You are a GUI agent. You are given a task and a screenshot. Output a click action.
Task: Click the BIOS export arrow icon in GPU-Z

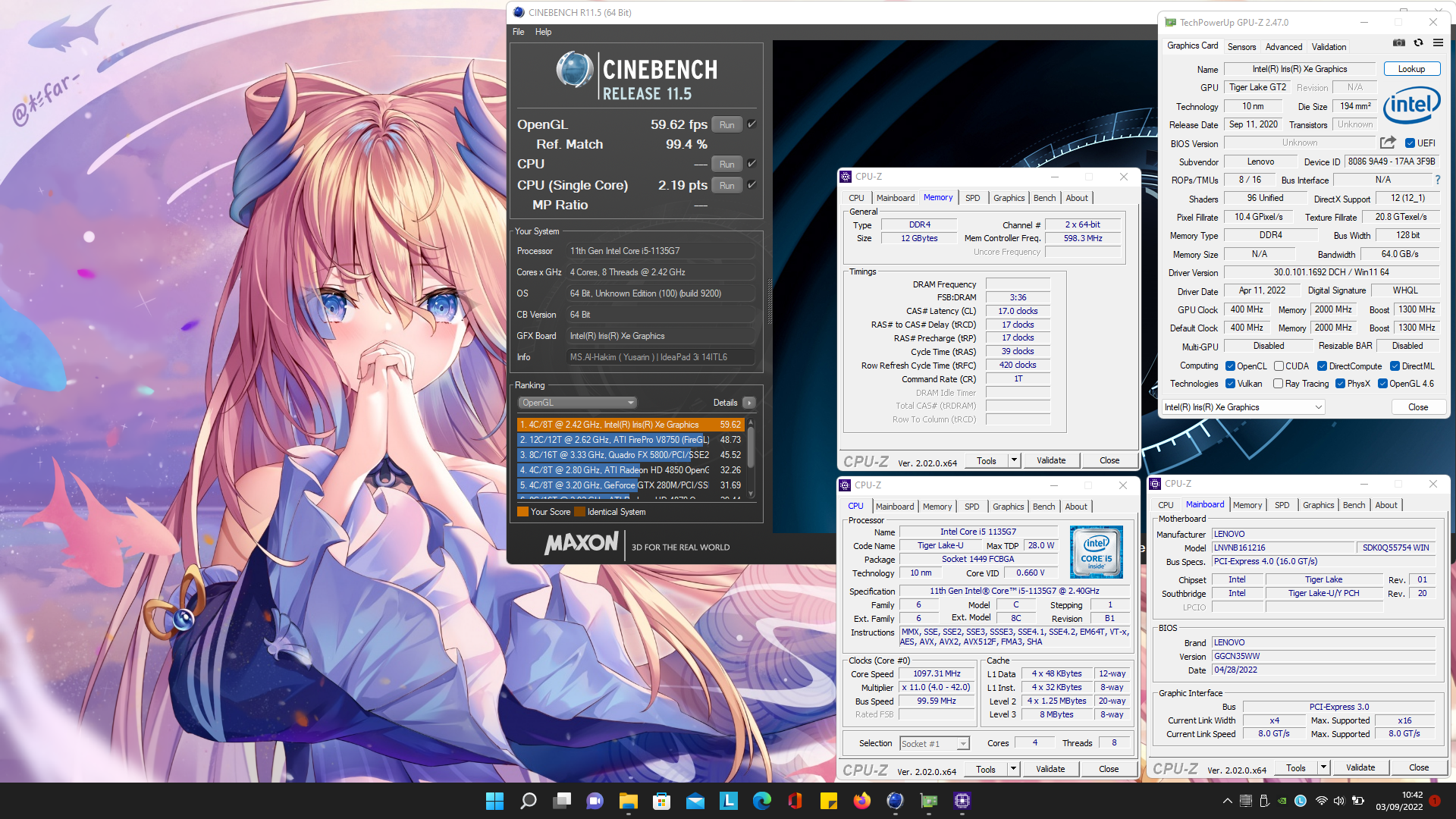[1388, 143]
